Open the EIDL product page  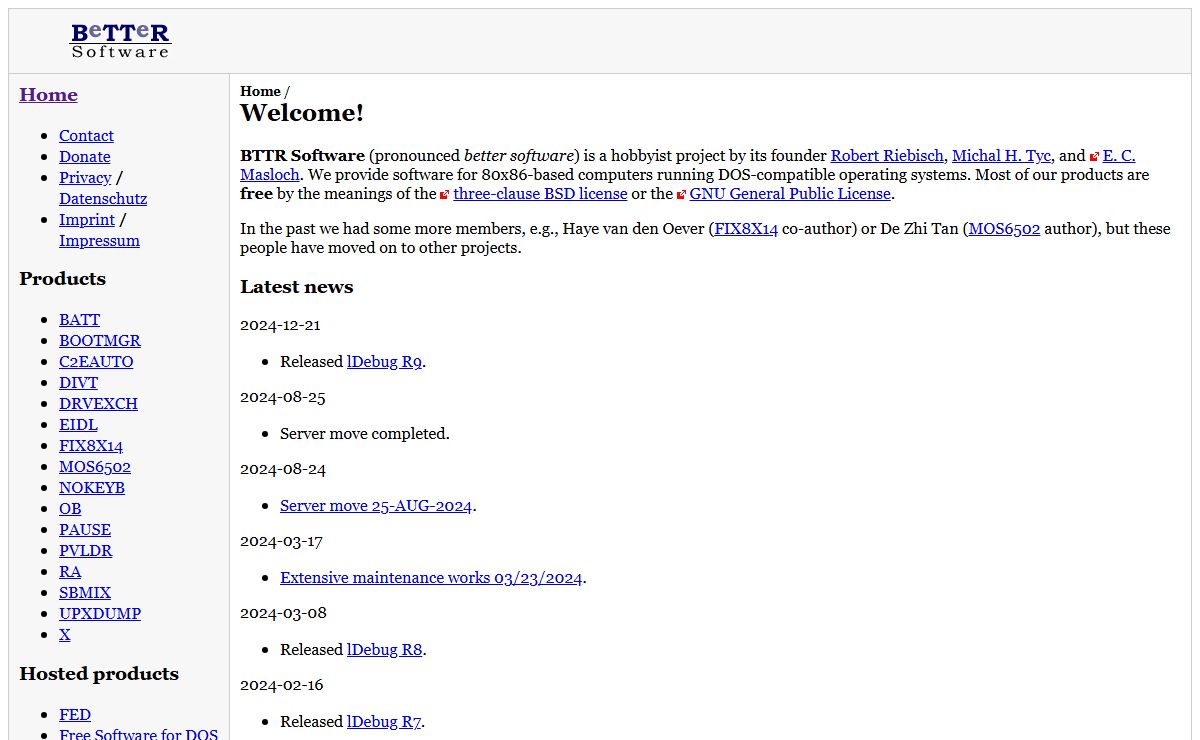point(78,425)
